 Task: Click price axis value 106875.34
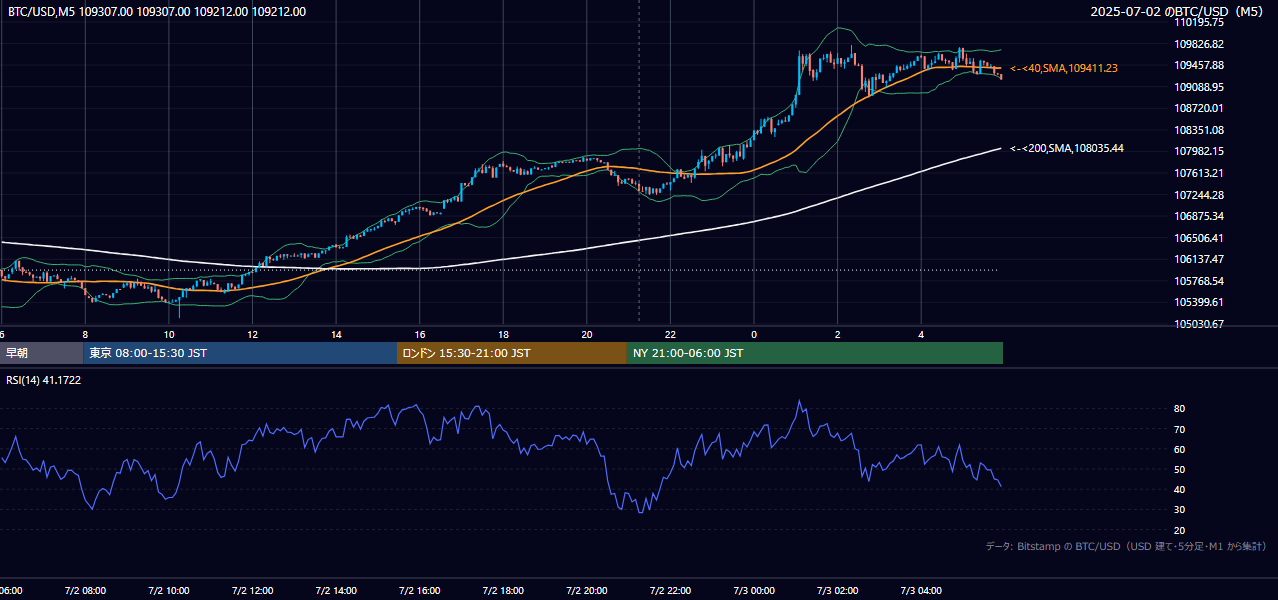(x=1200, y=216)
